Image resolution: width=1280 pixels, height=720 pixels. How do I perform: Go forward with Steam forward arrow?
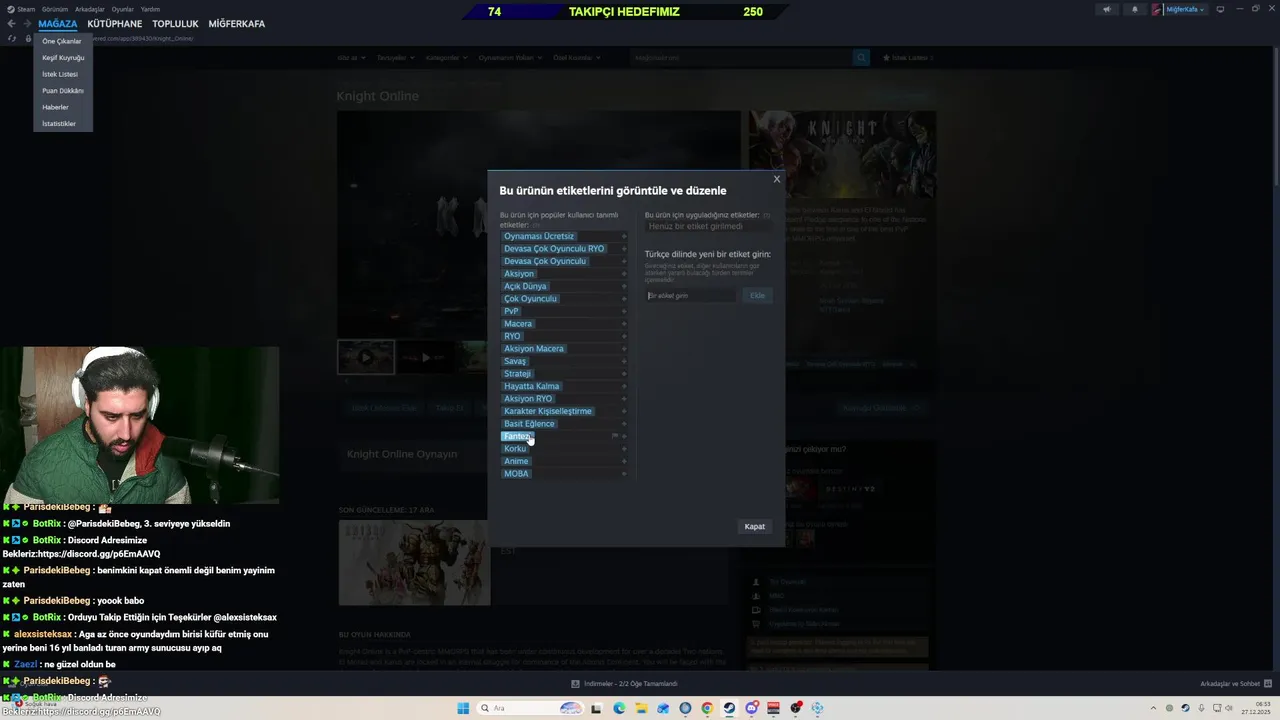(x=27, y=24)
